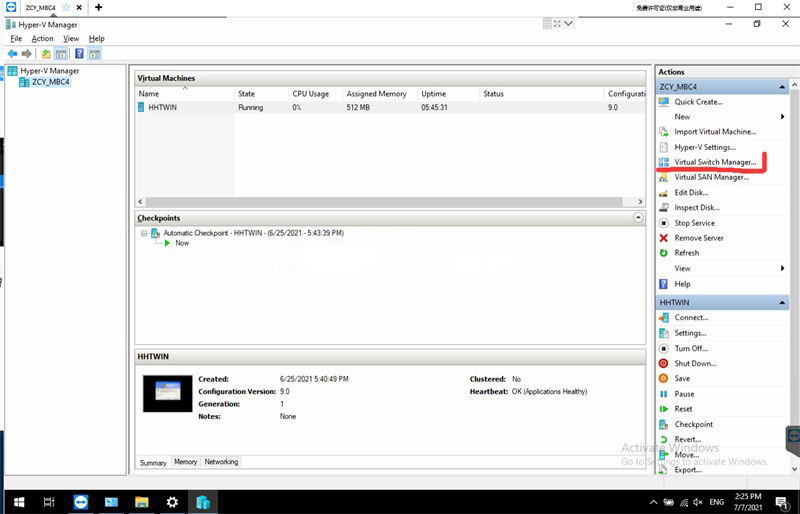Click Stop Service action
Screen dimensions: 800x514
694,223
